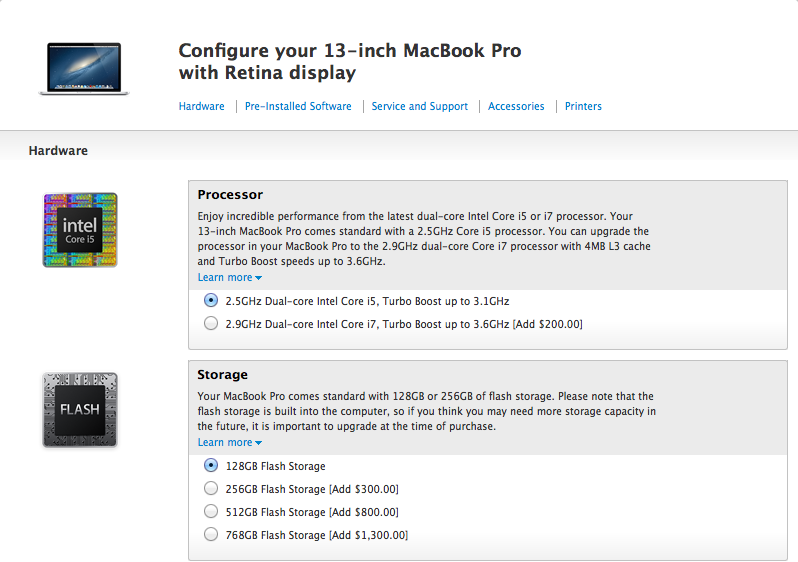This screenshot has width=798, height=562.
Task: Open the Hardware section link
Action: (202, 106)
